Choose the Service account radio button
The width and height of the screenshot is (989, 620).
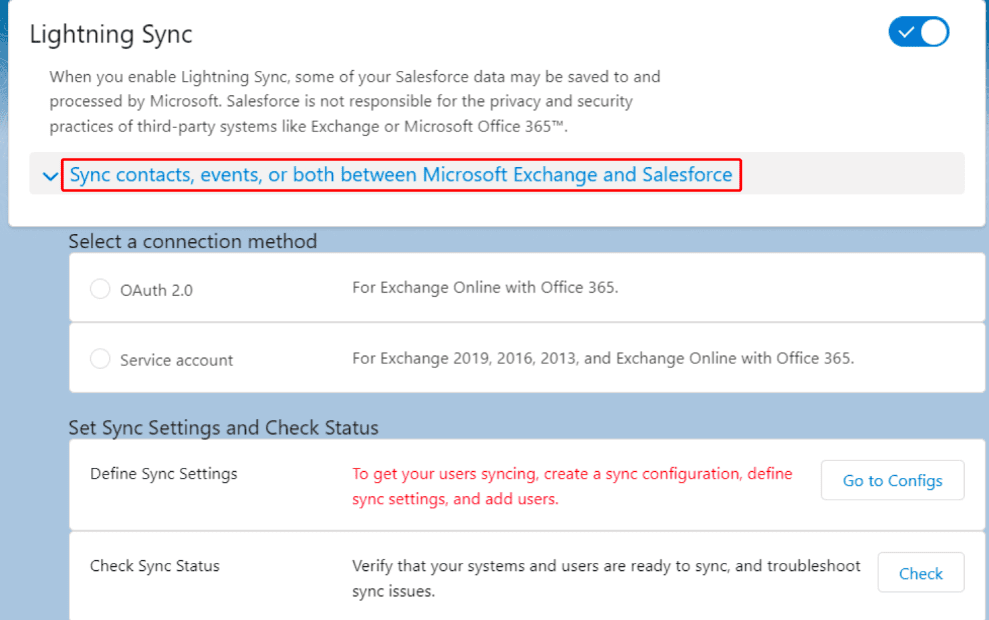pyautogui.click(x=100, y=359)
